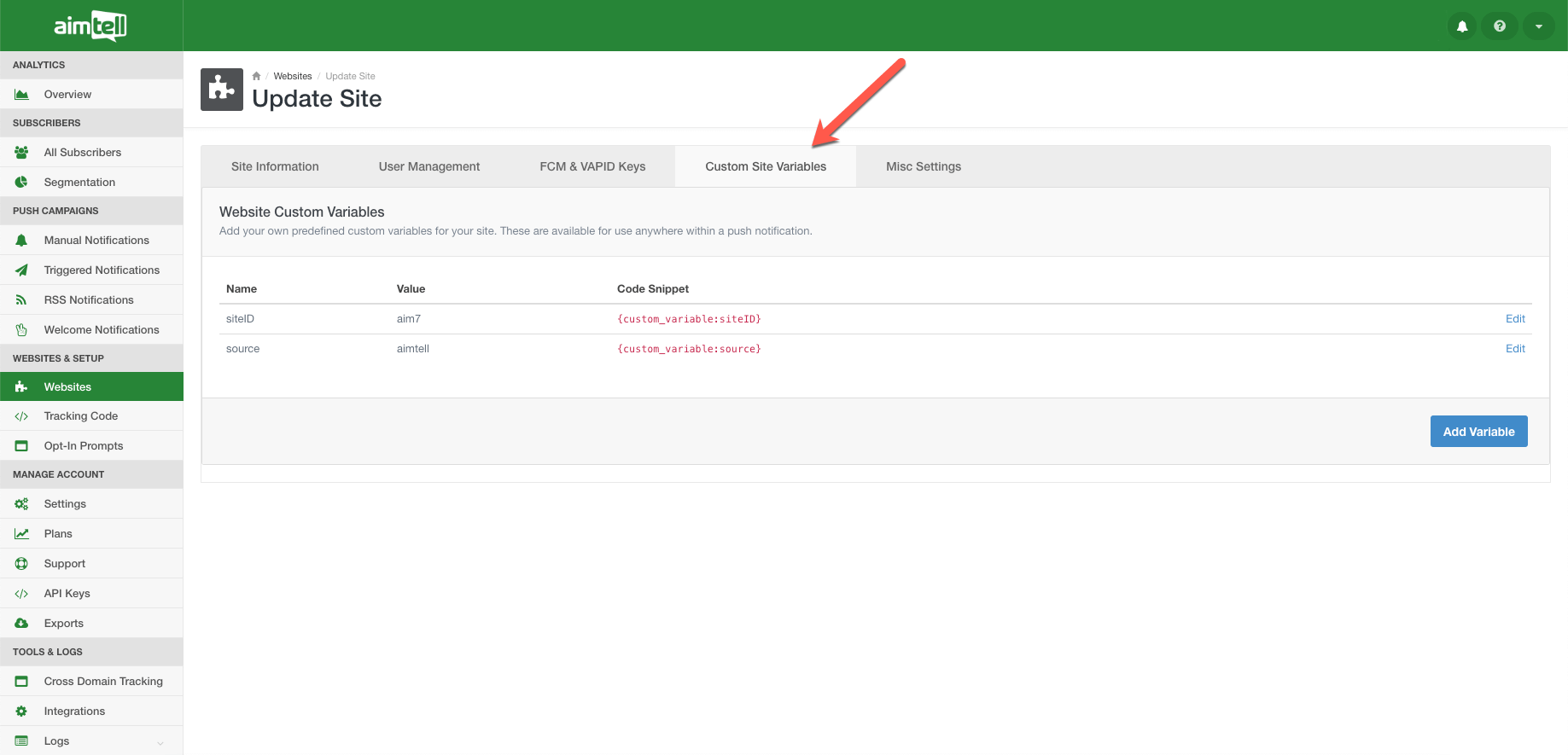This screenshot has width=1568, height=755.
Task: Click the Overview chart icon in sidebar
Action: 21,95
